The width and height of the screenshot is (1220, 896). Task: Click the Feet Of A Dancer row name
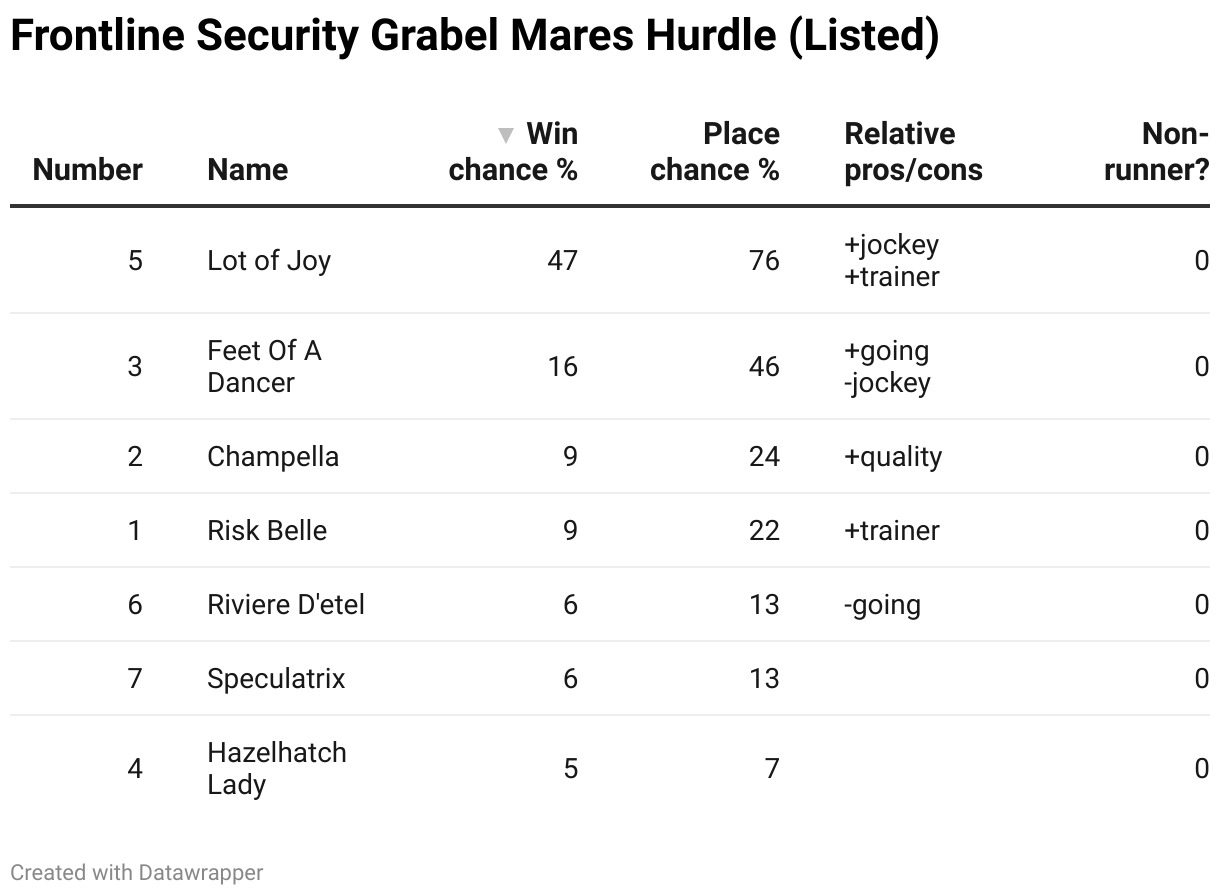pyautogui.click(x=264, y=366)
